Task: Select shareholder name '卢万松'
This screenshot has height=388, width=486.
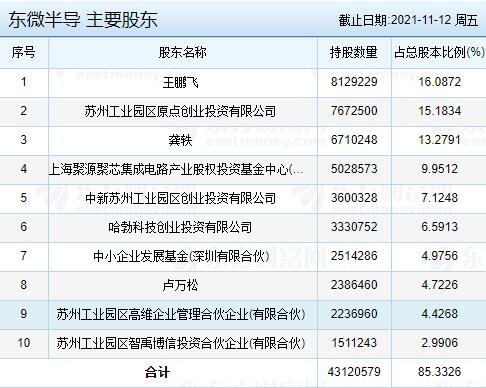Action: (x=180, y=285)
